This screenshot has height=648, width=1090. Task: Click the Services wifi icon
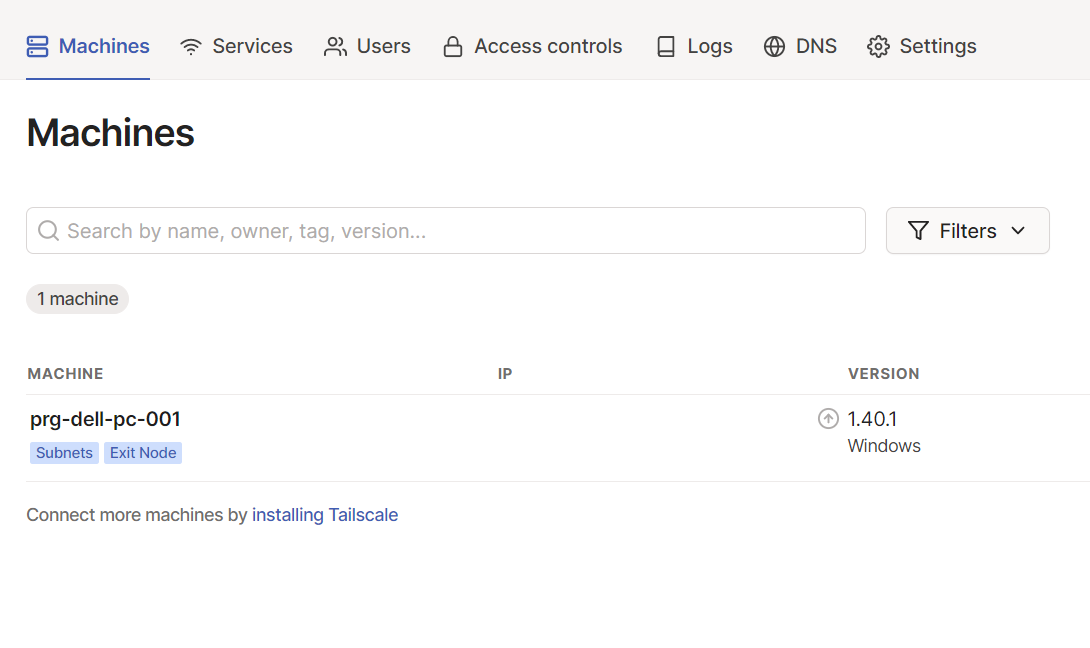191,47
